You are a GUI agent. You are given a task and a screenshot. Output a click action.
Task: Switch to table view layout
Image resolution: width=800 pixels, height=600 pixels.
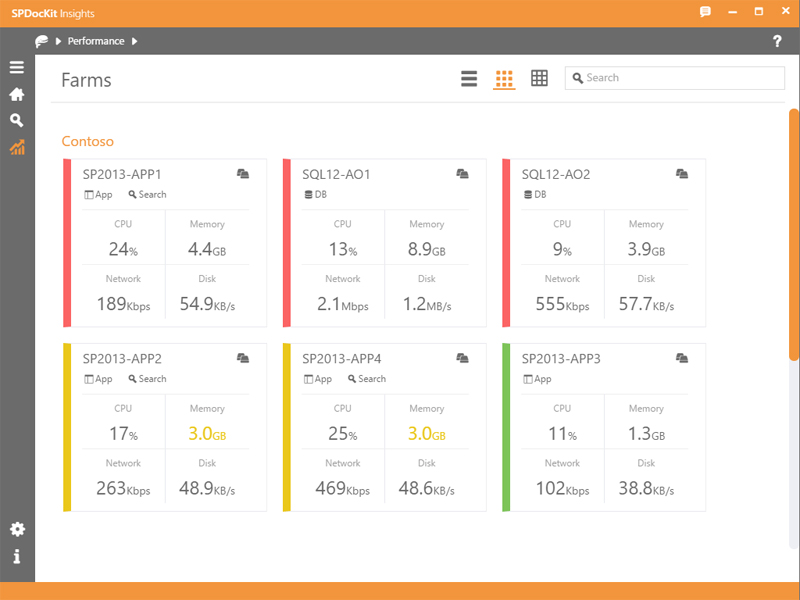(x=539, y=78)
